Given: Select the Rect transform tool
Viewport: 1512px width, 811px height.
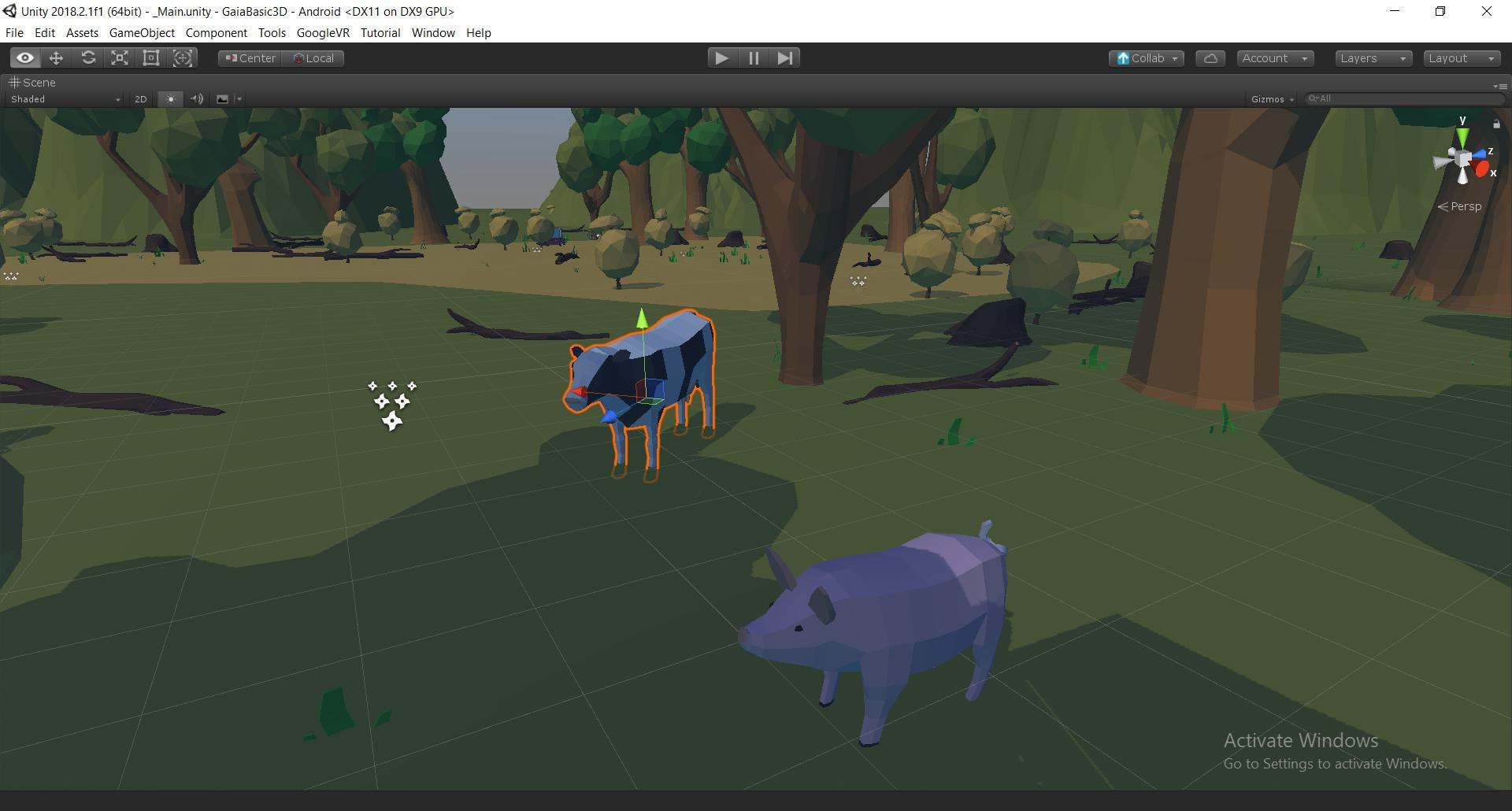Looking at the screenshot, I should [x=151, y=58].
